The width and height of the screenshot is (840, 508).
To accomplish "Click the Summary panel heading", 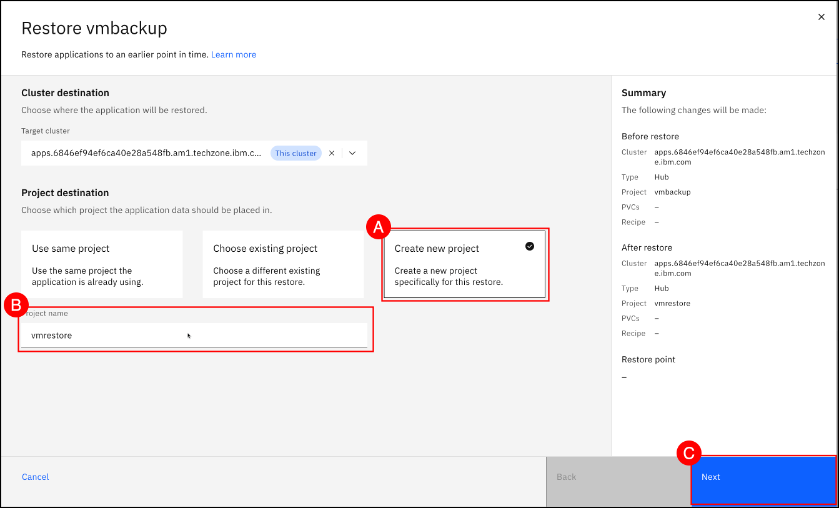I will (x=643, y=93).
